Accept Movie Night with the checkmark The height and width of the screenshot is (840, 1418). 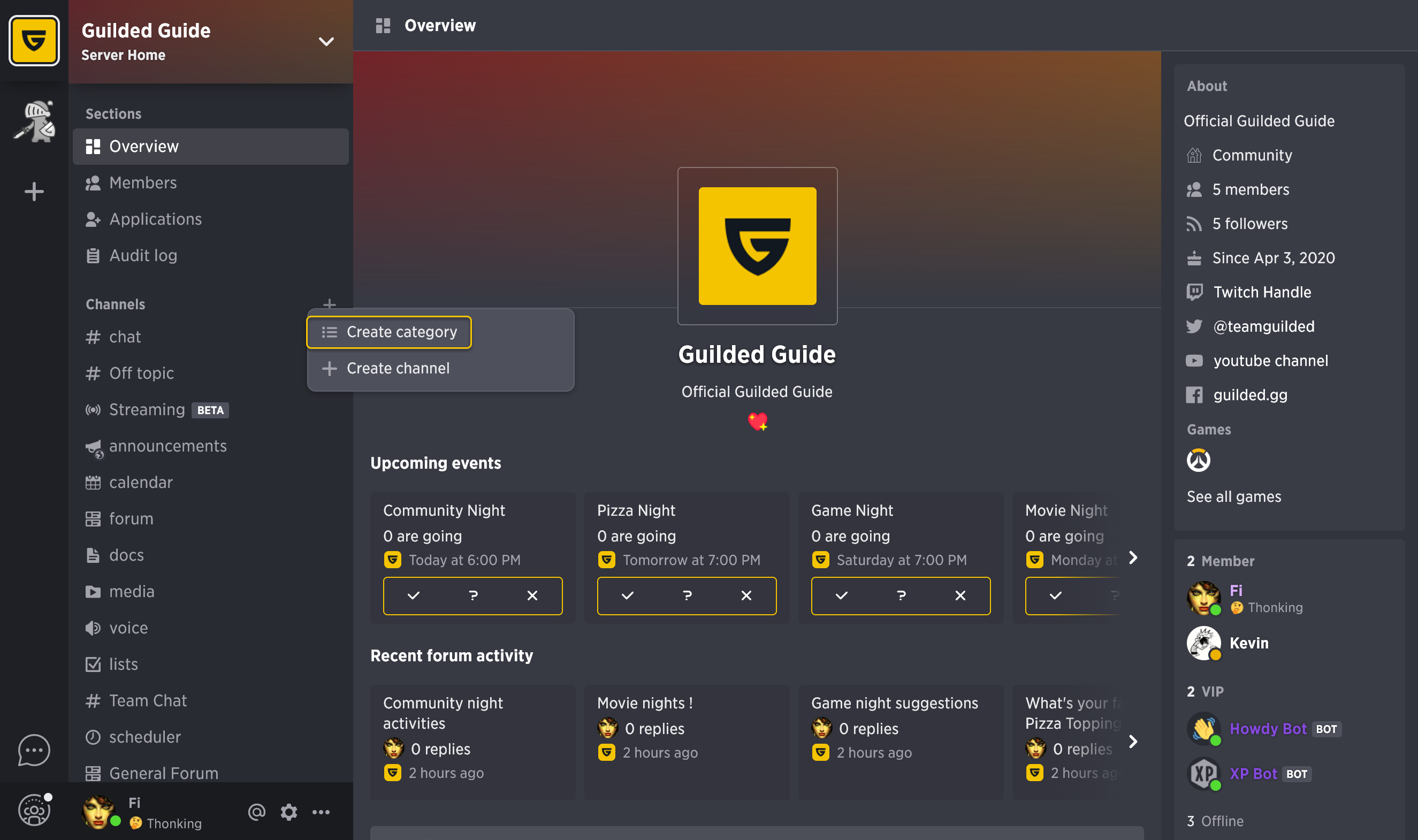(1055, 595)
